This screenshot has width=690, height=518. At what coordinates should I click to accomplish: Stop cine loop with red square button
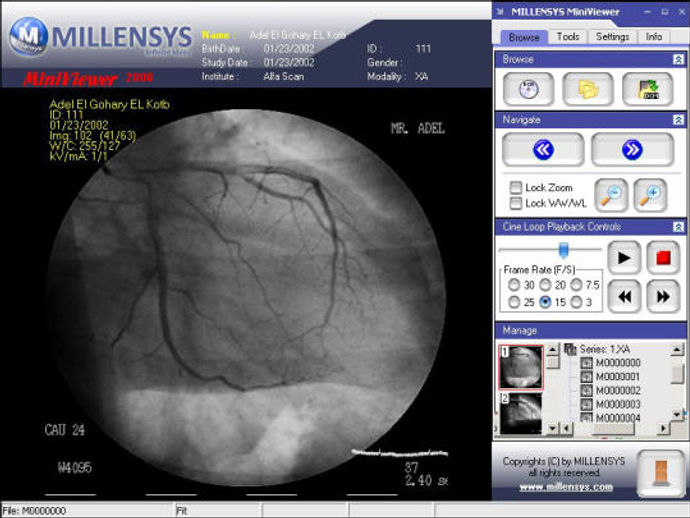tap(664, 258)
